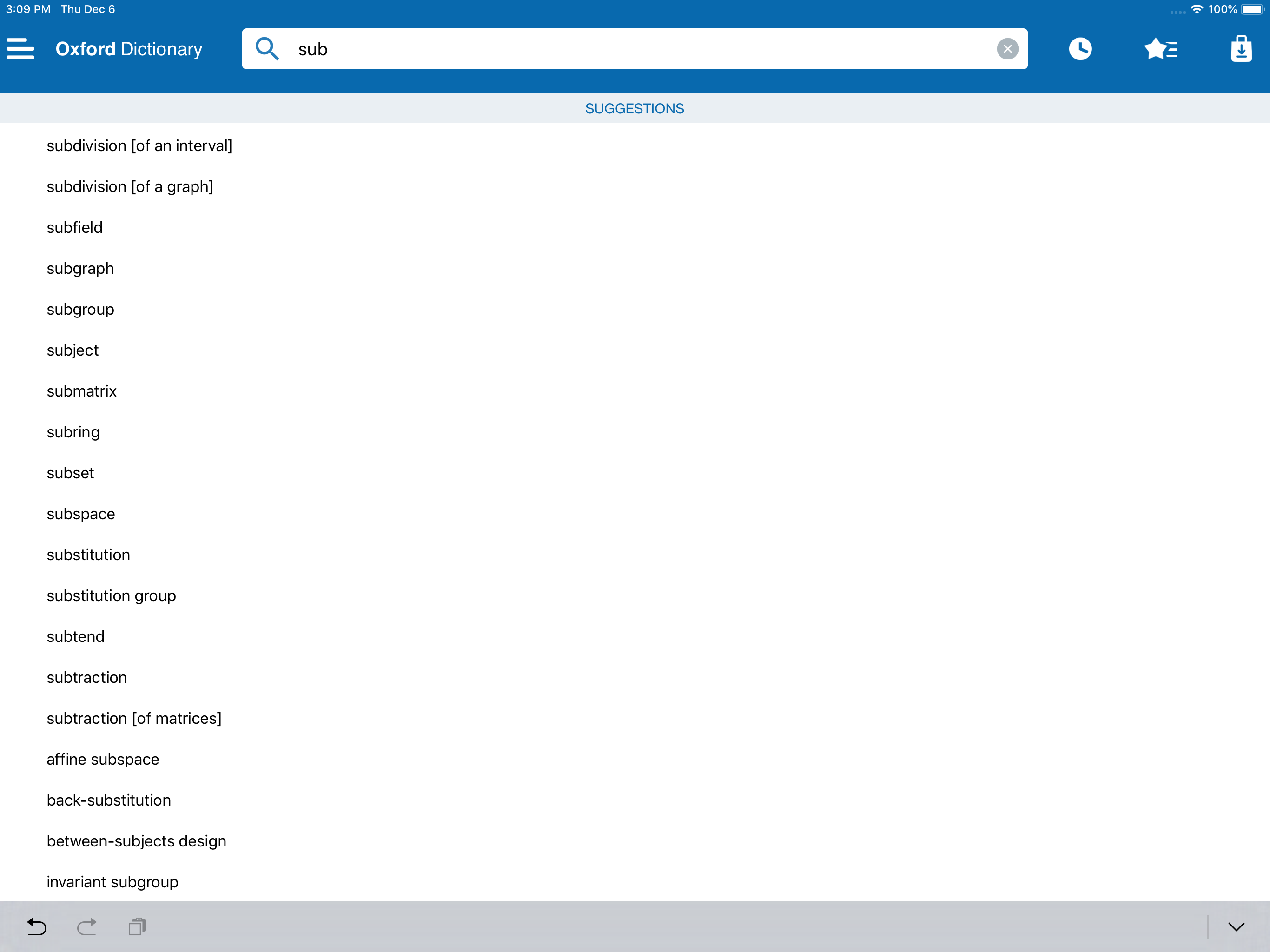
Task: Tap the redo arrow on keyboard bar
Action: pyautogui.click(x=86, y=926)
